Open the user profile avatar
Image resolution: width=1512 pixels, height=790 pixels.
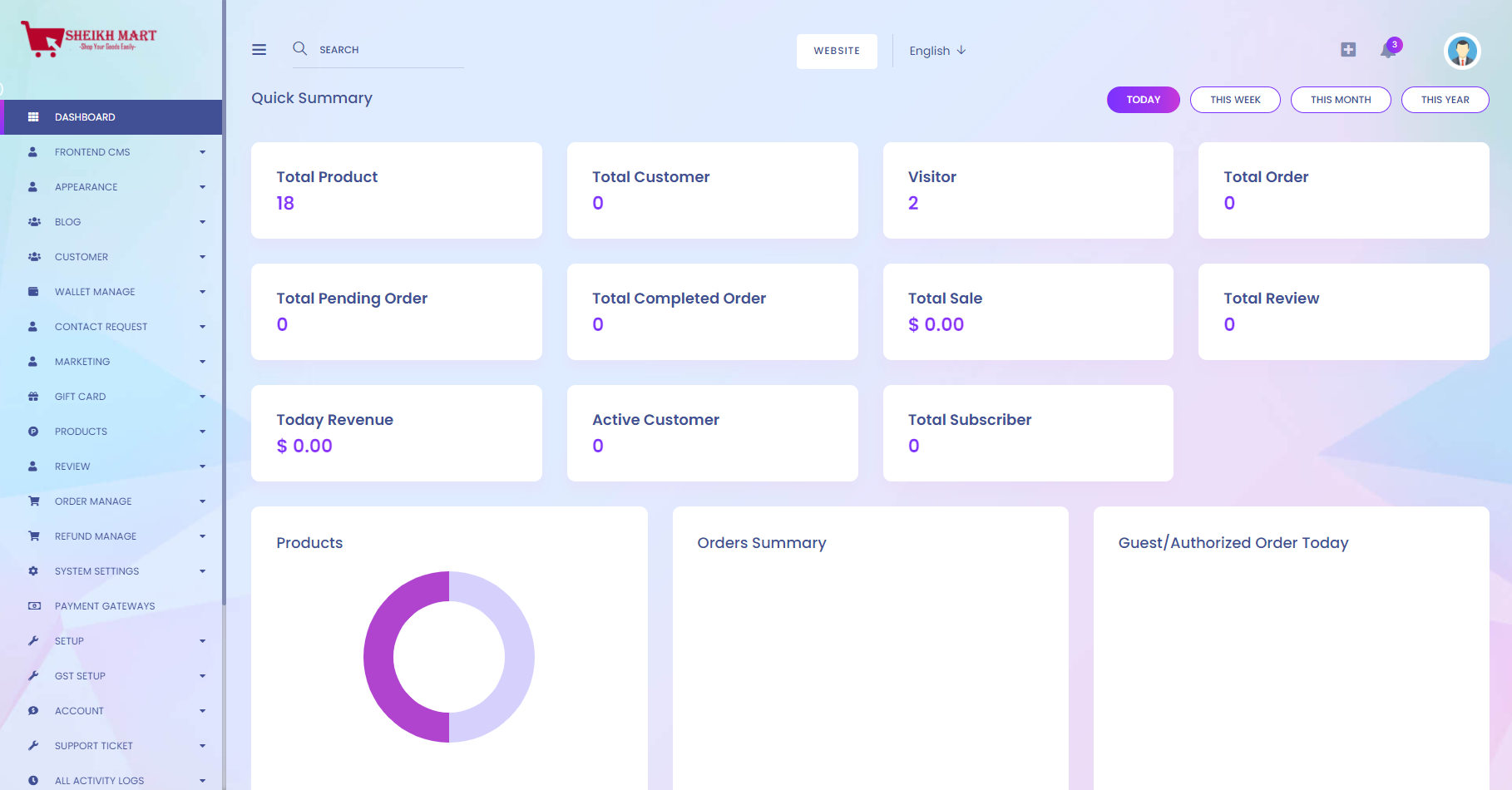click(x=1461, y=52)
